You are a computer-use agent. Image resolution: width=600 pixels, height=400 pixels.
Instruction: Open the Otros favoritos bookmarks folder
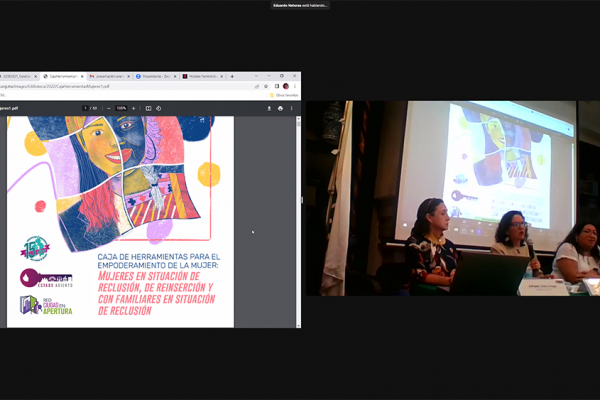(284, 95)
